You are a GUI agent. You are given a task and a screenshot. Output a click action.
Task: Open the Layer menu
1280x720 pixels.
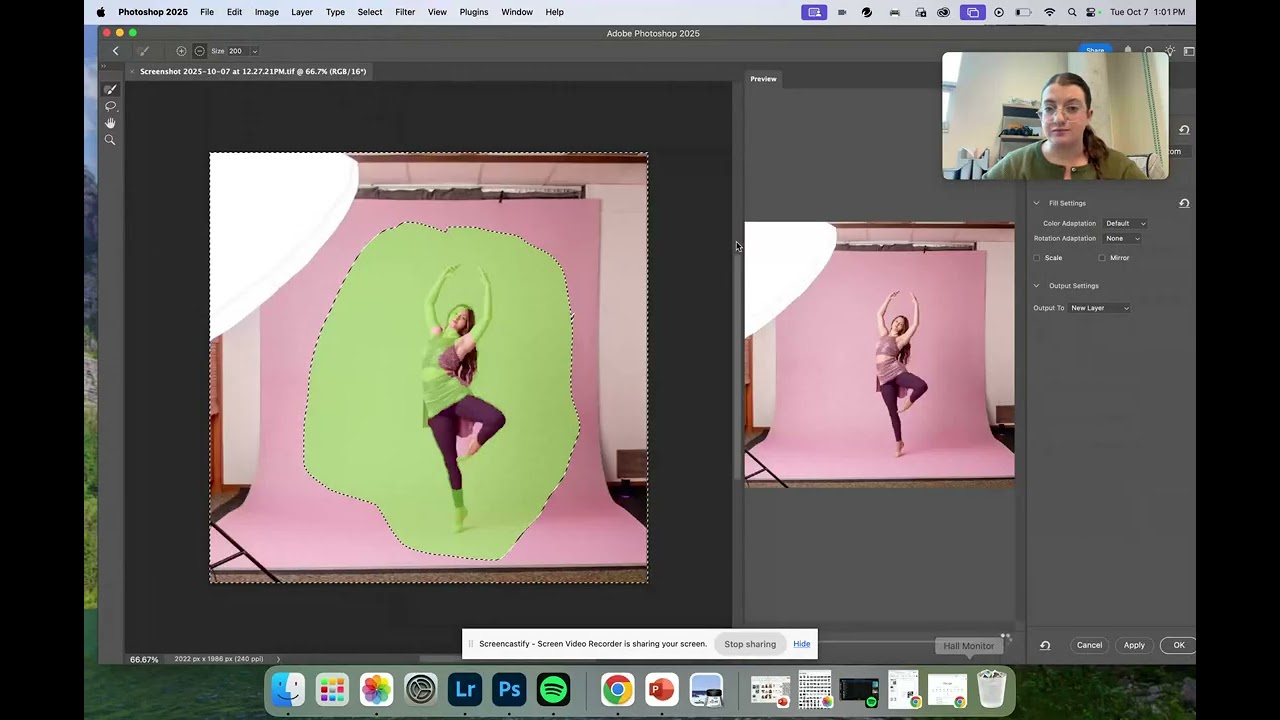click(302, 12)
